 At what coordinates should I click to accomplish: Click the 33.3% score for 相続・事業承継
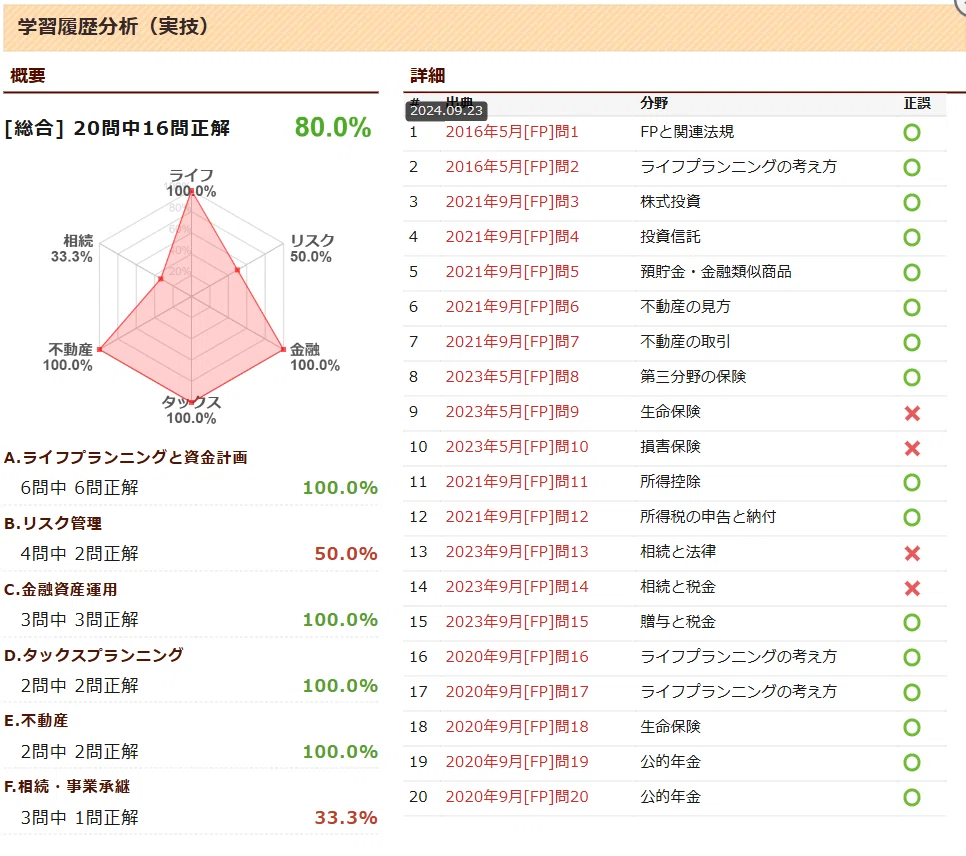[x=346, y=818]
